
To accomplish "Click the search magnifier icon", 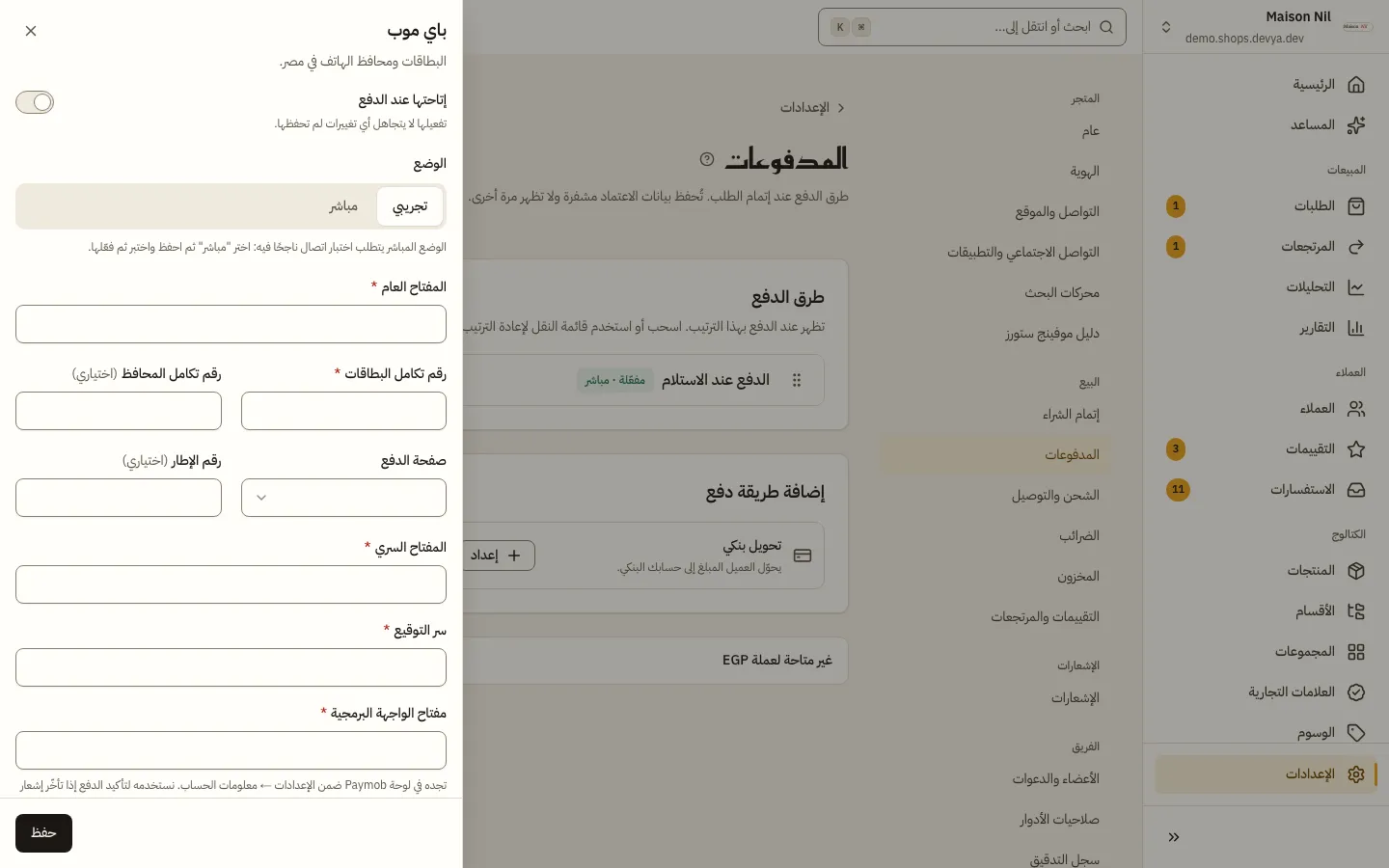I will click(x=1106, y=27).
